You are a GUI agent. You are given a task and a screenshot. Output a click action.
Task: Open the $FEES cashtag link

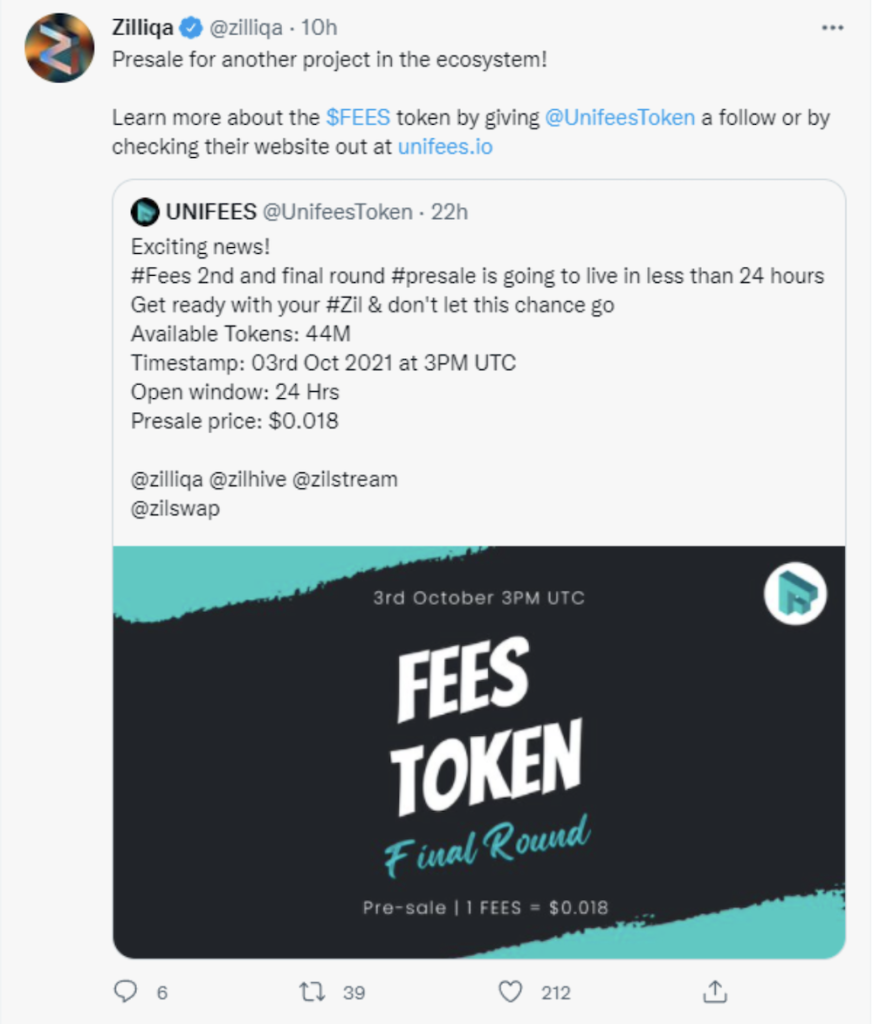(x=358, y=118)
